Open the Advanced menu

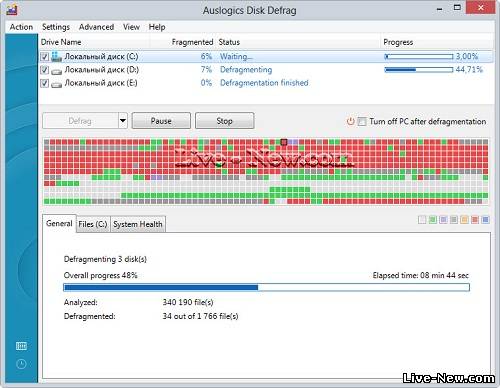96,27
